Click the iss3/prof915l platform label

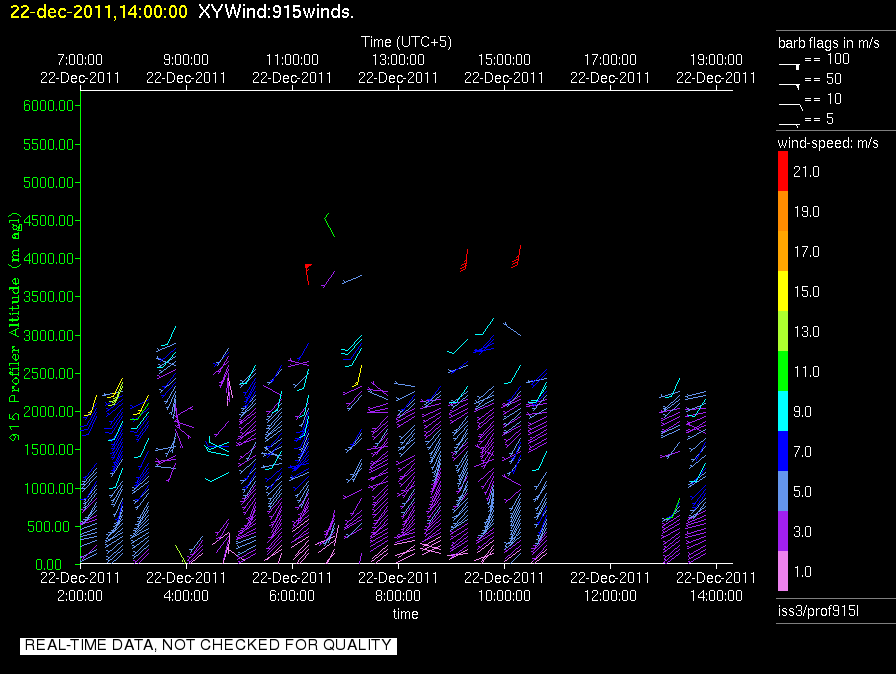pyautogui.click(x=818, y=611)
